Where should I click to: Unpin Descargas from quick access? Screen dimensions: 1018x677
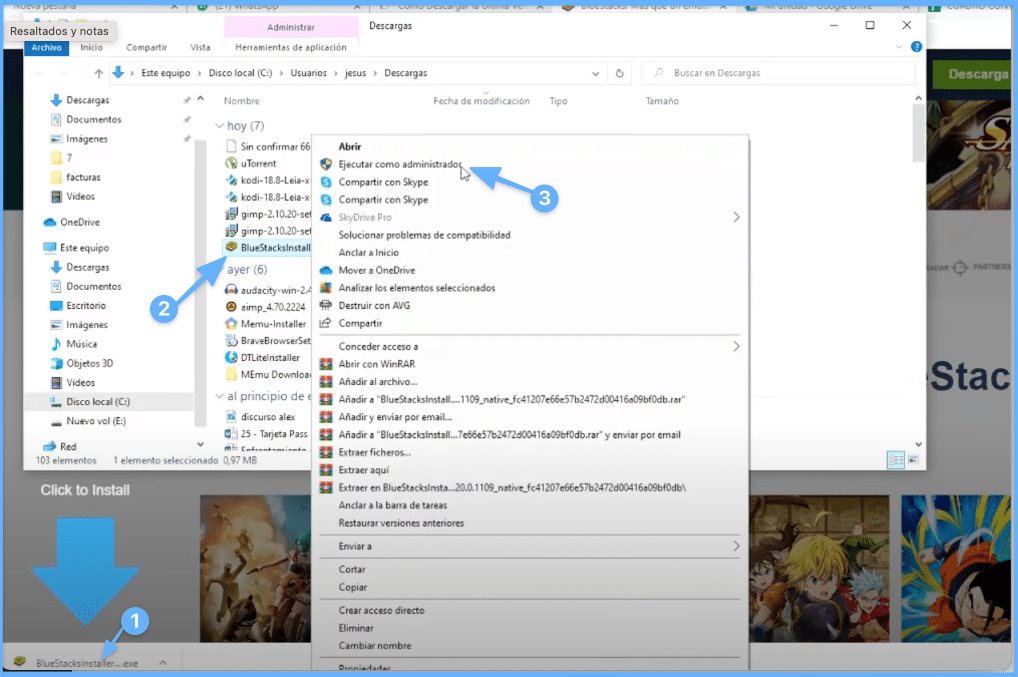tap(187, 100)
